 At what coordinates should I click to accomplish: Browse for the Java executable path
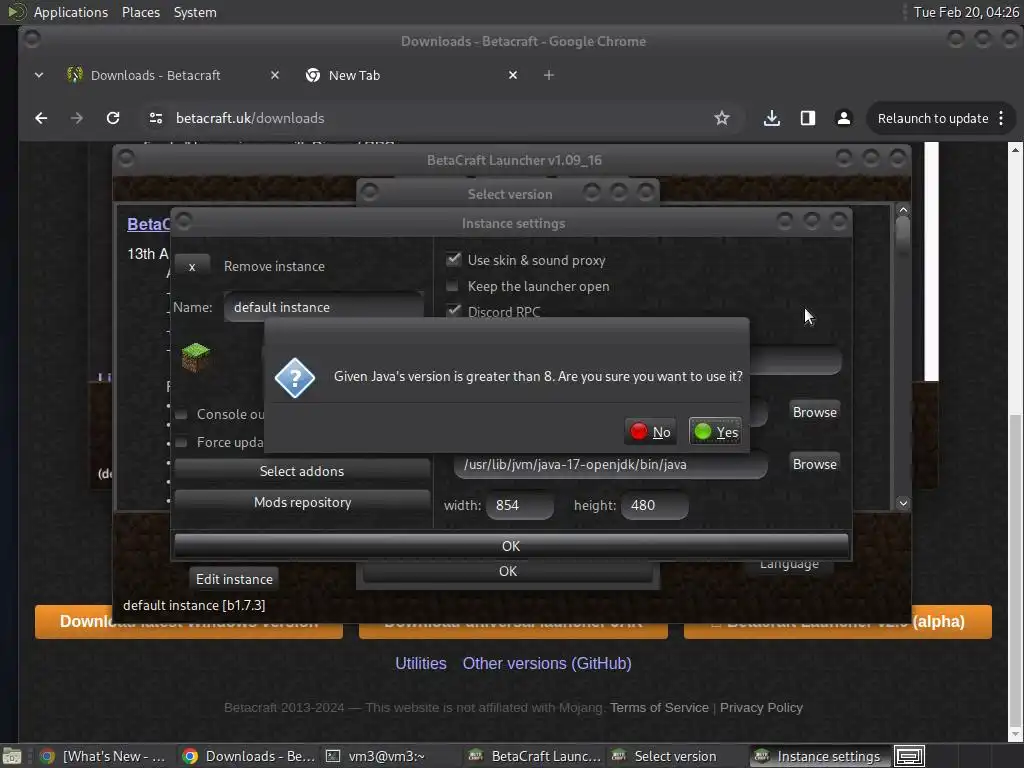click(x=814, y=464)
